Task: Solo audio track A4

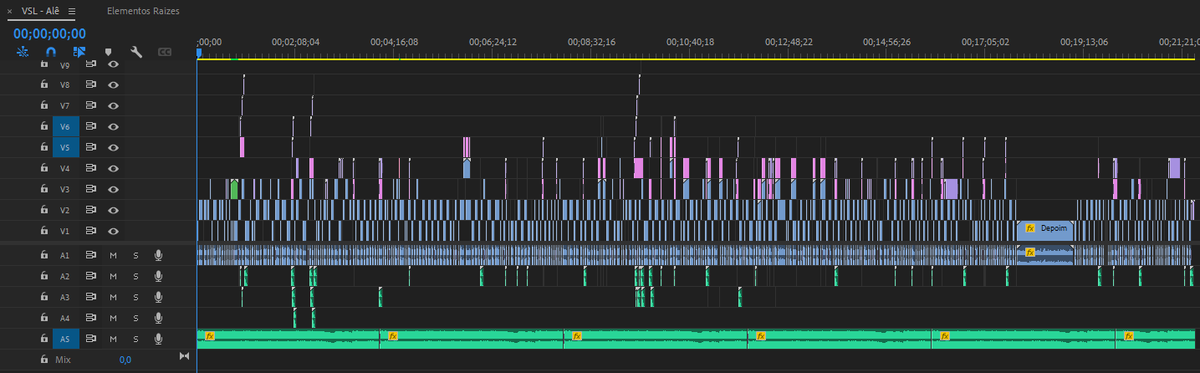Action: click(135, 318)
